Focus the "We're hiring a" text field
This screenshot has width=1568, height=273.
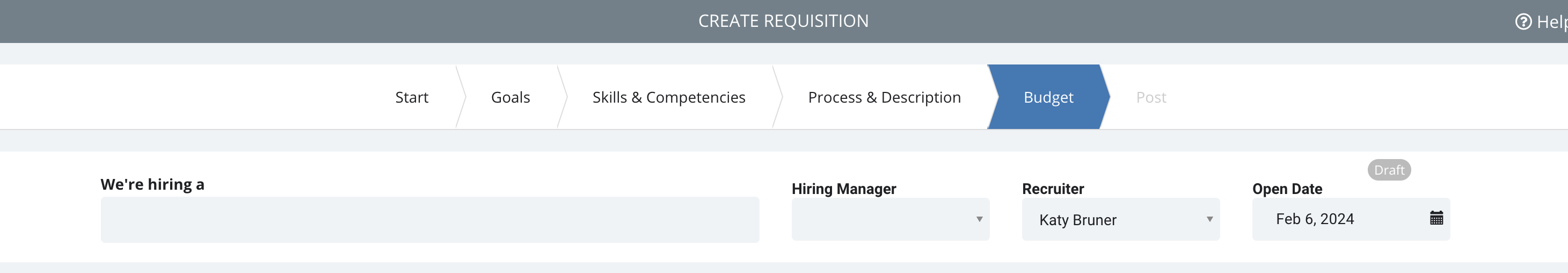tap(430, 219)
